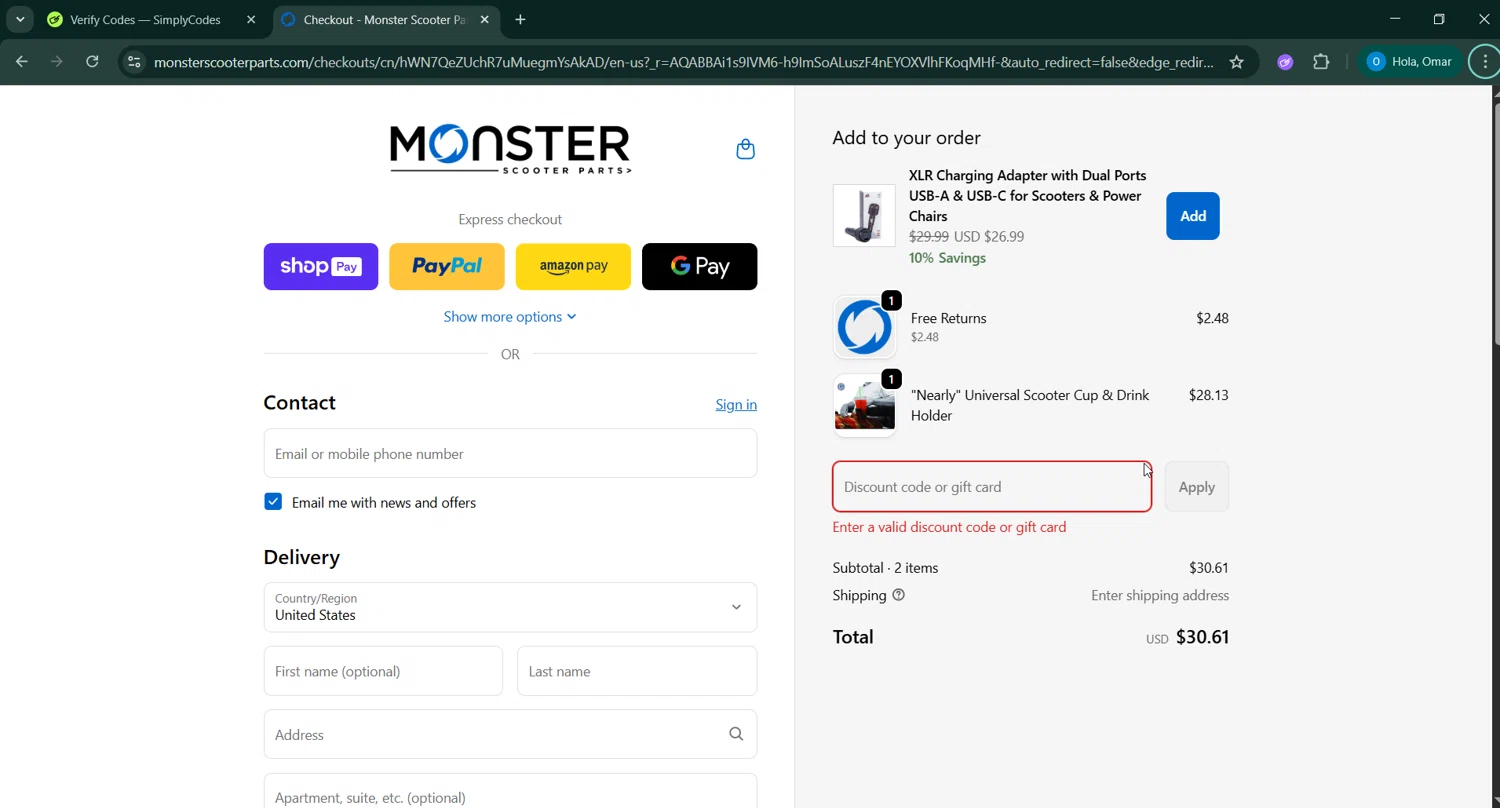Choose Amazon Pay express checkout

click(x=573, y=266)
